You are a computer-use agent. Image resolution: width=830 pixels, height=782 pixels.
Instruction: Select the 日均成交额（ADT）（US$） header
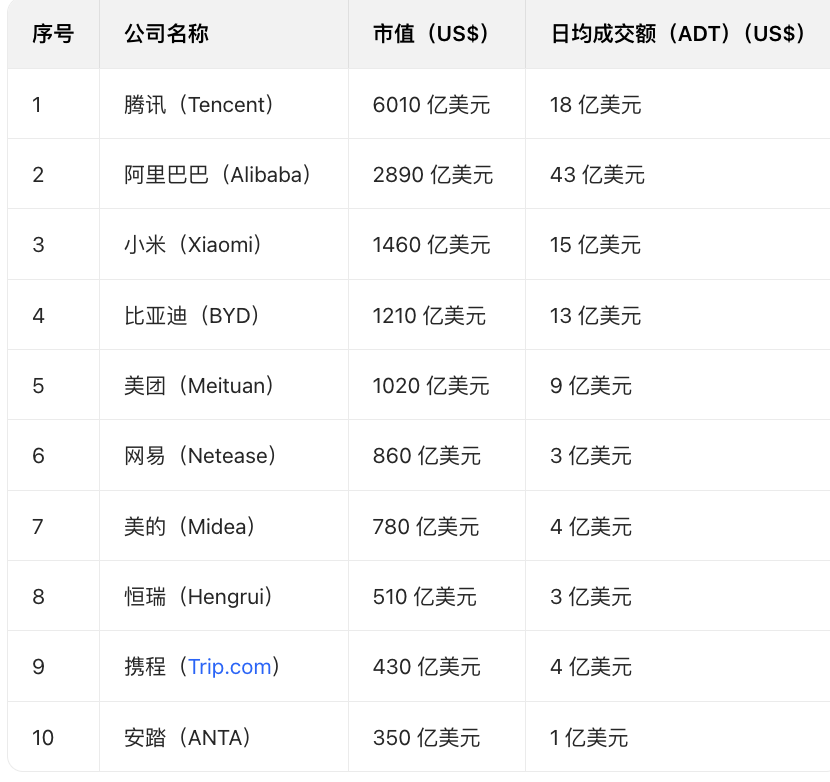(679, 34)
